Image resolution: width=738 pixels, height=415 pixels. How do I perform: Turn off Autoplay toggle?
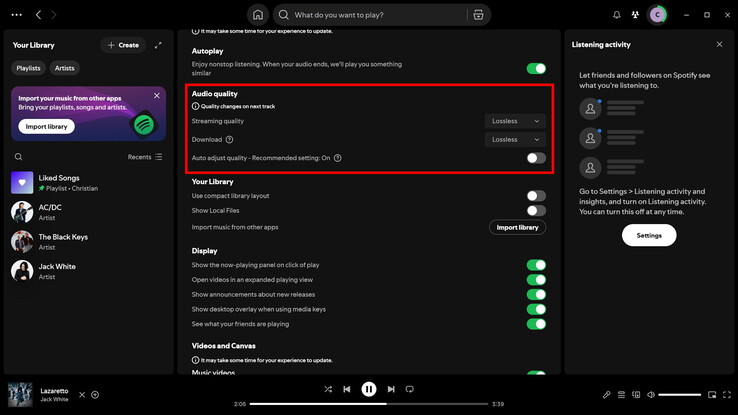(x=536, y=69)
